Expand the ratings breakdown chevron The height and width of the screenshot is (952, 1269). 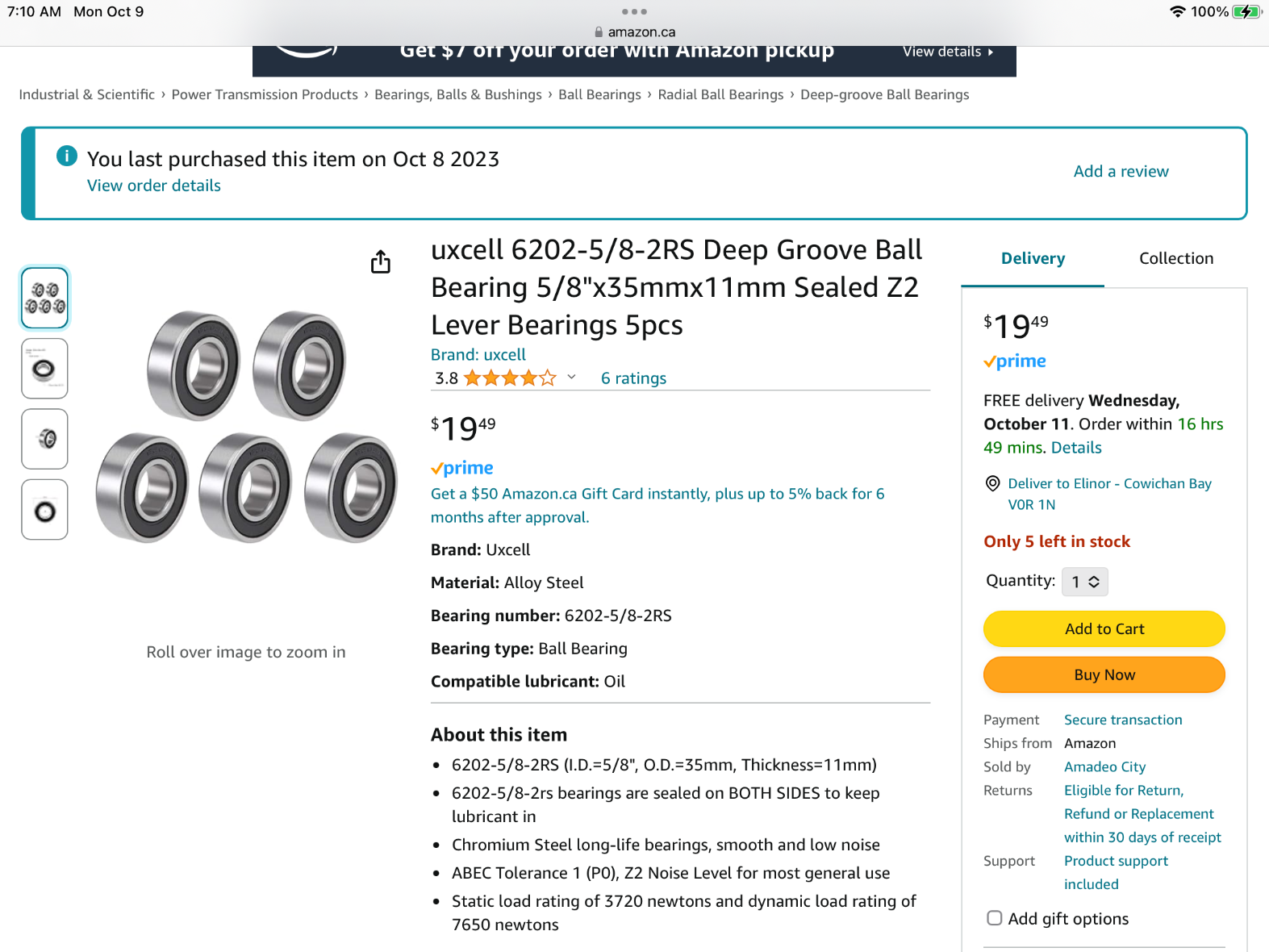(571, 377)
